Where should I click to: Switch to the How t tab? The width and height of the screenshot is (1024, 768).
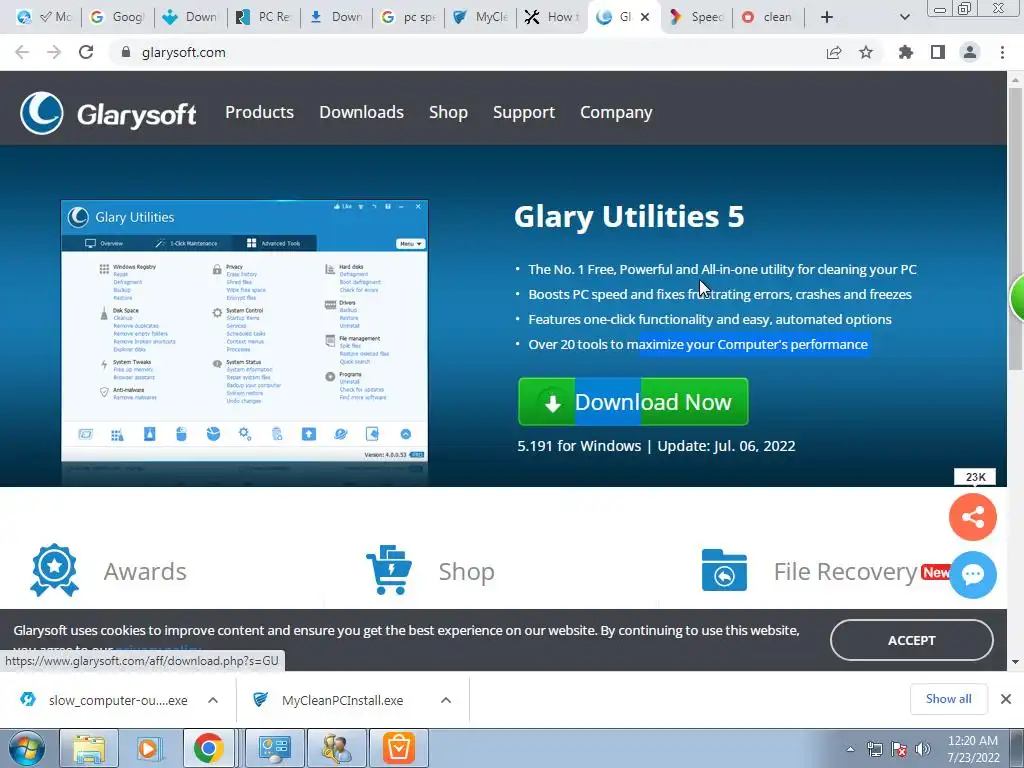[554, 17]
